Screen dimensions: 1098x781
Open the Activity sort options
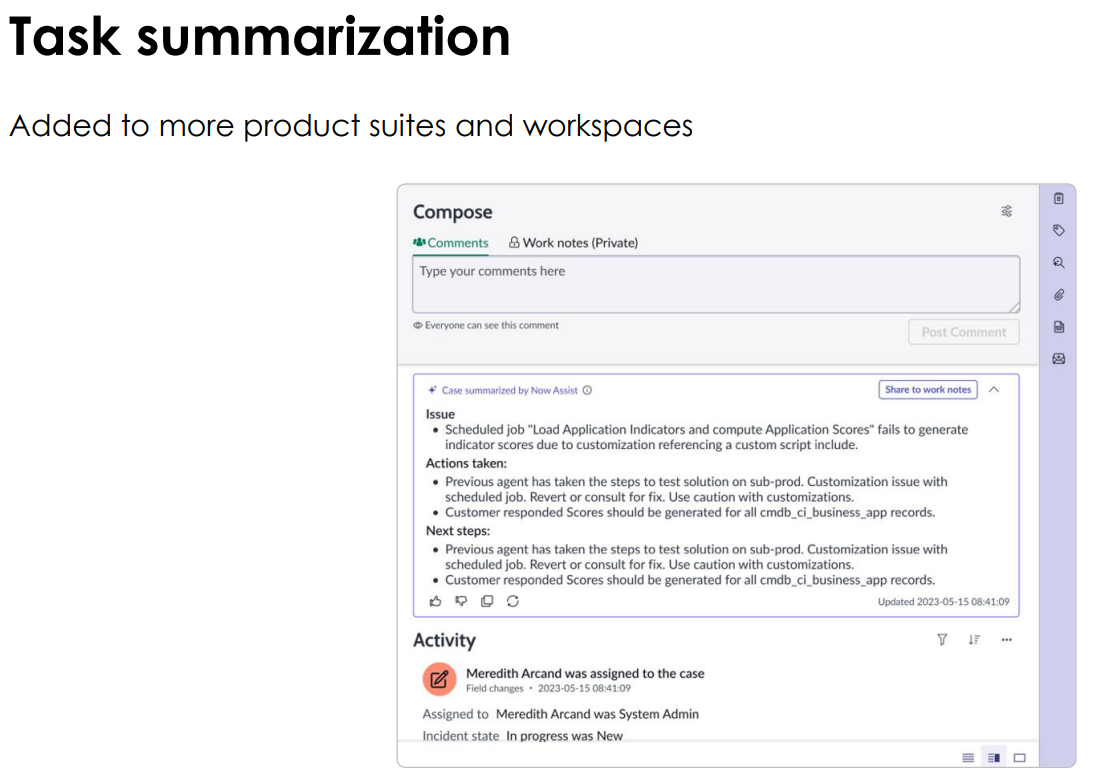(974, 639)
